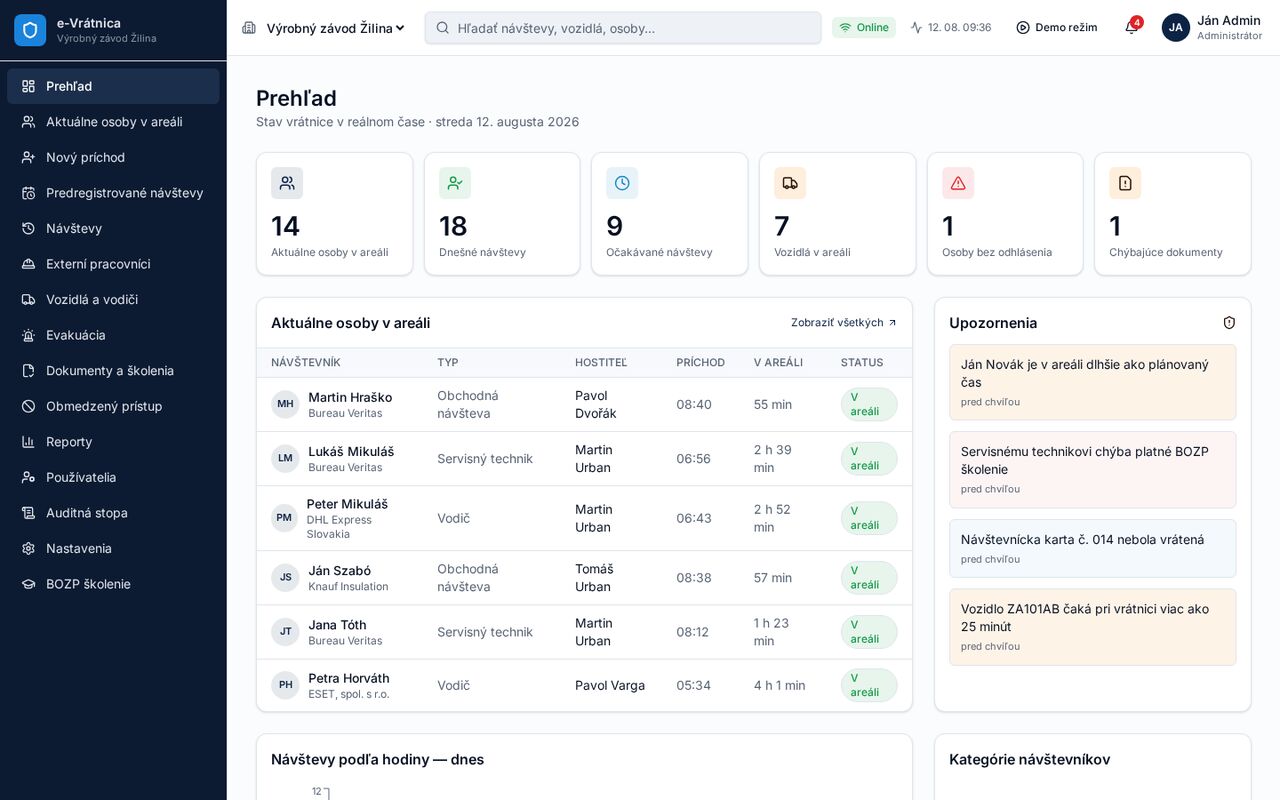Open the notifications bell icon
The width and height of the screenshot is (1280, 800).
(x=1131, y=28)
